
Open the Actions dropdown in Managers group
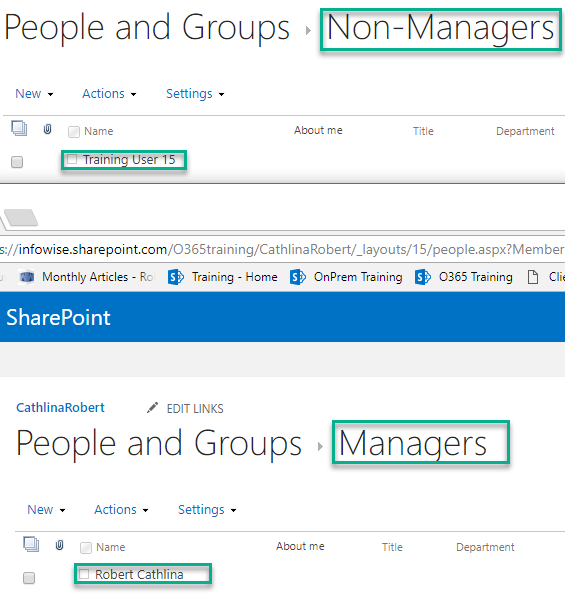[121, 509]
